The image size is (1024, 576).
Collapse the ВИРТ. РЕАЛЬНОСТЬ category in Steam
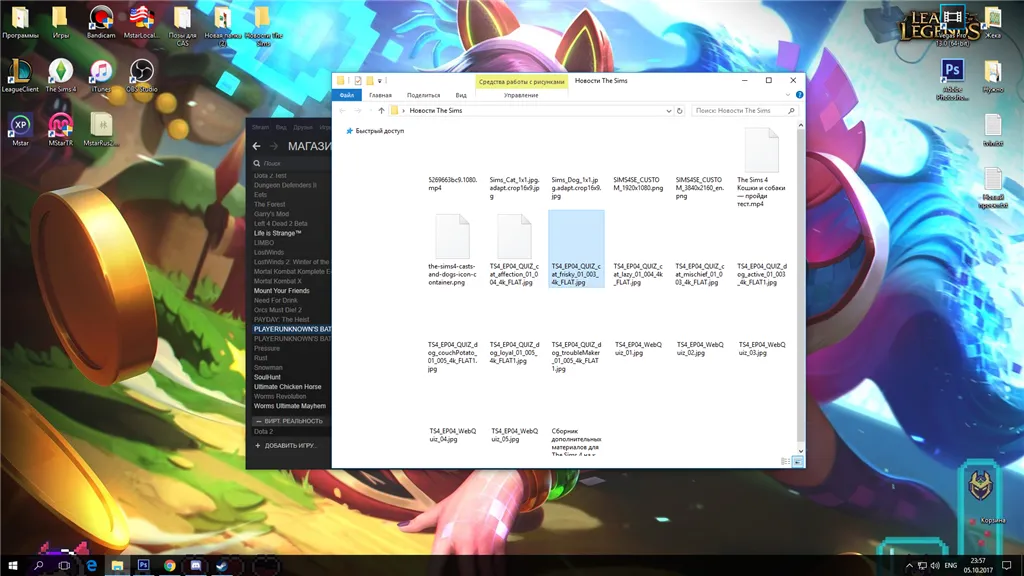259,421
